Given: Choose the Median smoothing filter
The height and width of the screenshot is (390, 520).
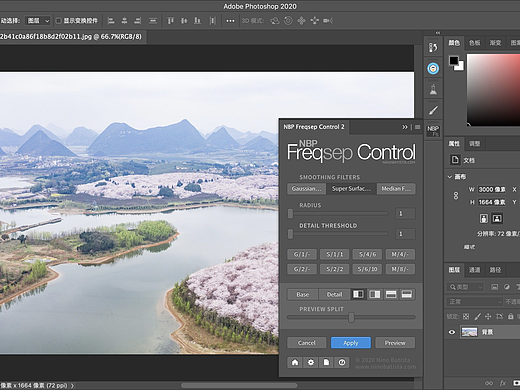Looking at the screenshot, I should [x=396, y=189].
